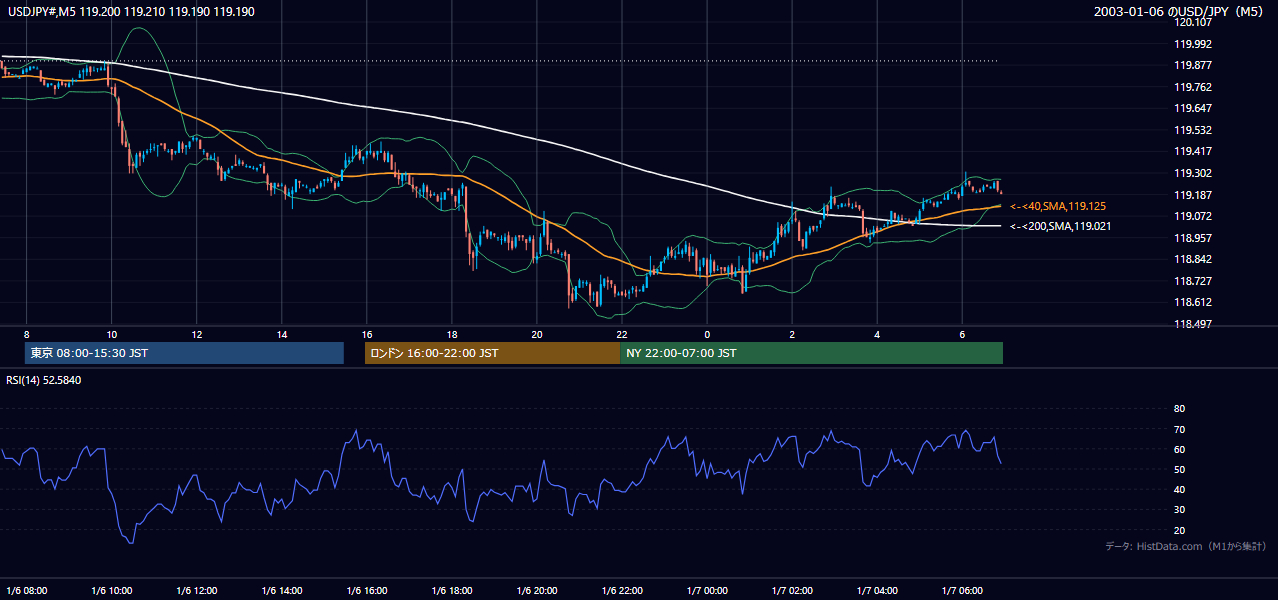Click RSI scale value 40
Viewport: 1278px width, 600px height.
tap(1179, 489)
